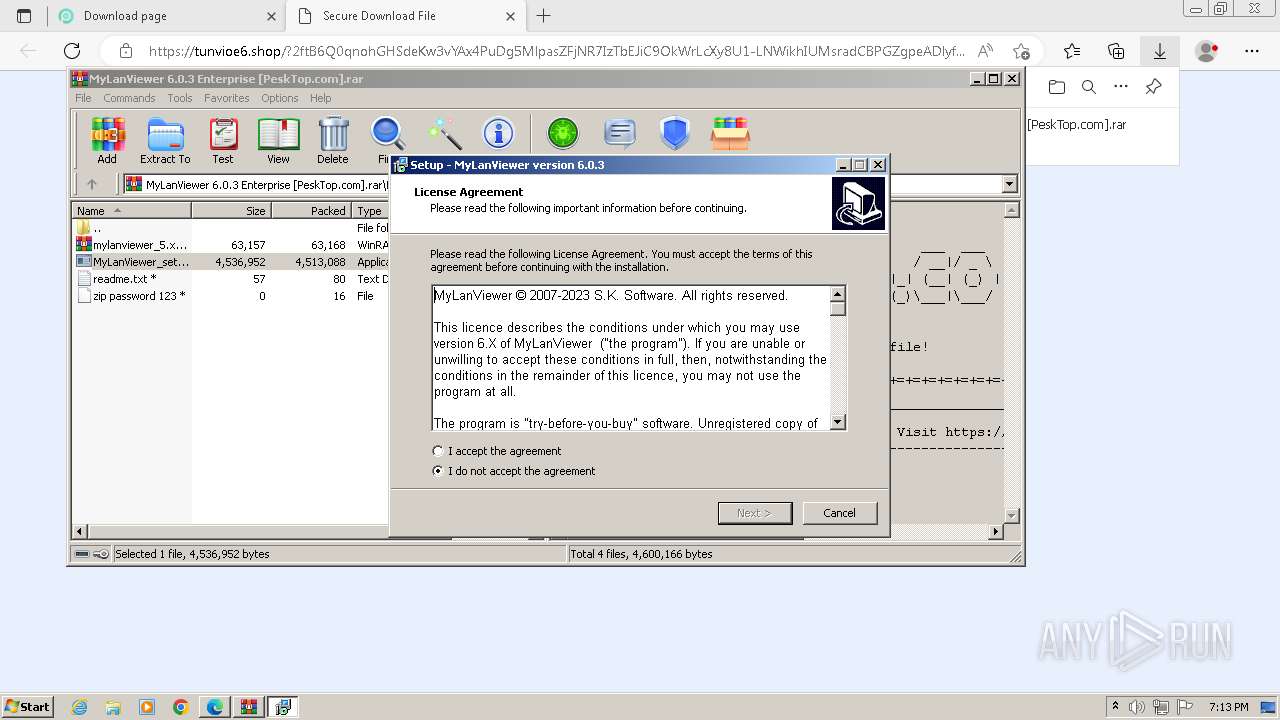This screenshot has height=720, width=1280.
Task: Open the Help menu
Action: pyautogui.click(x=320, y=98)
